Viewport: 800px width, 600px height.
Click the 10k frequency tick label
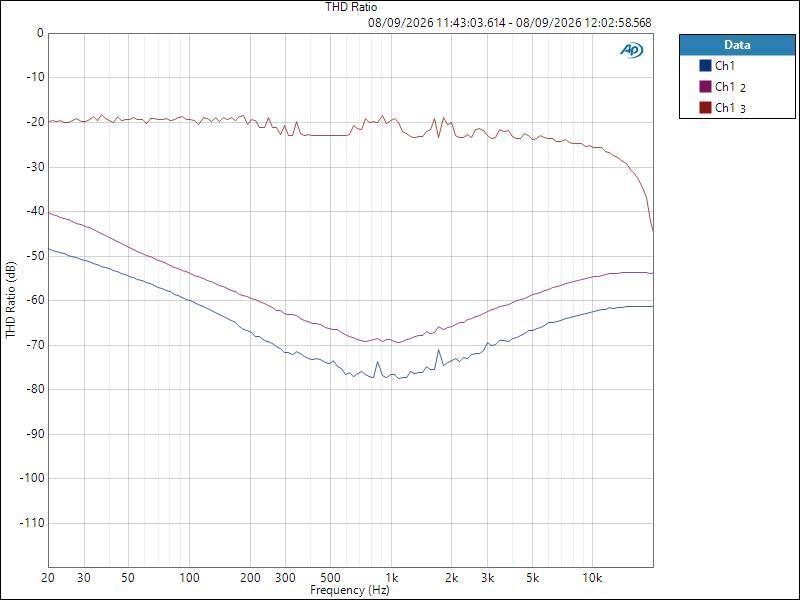click(592, 578)
